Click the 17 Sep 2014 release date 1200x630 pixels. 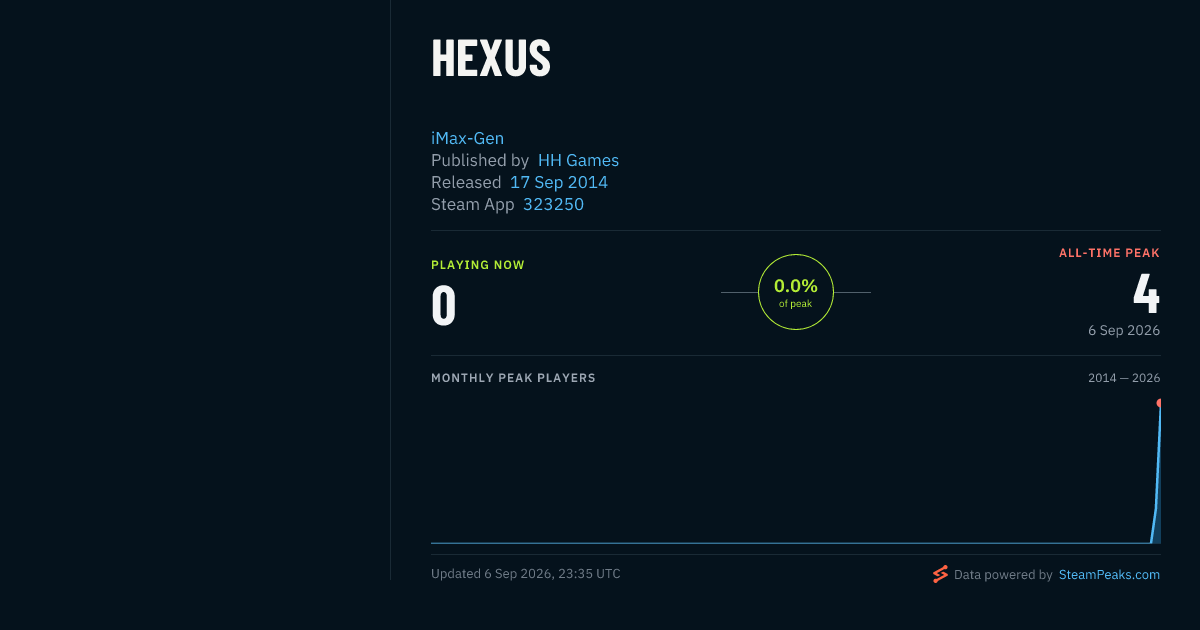pyautogui.click(x=559, y=182)
